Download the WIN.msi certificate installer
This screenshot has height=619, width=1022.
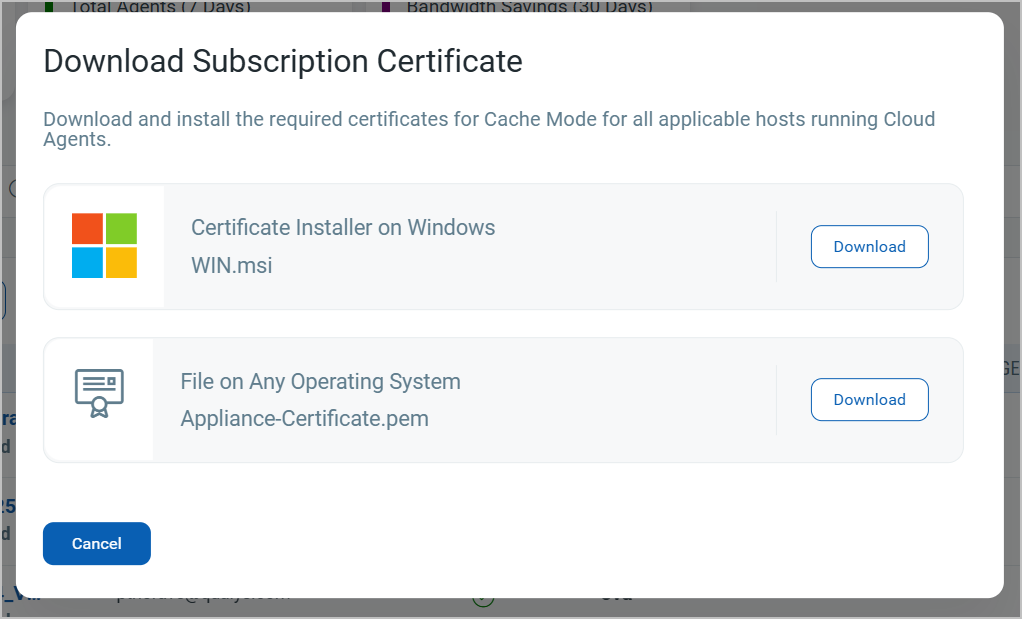869,247
